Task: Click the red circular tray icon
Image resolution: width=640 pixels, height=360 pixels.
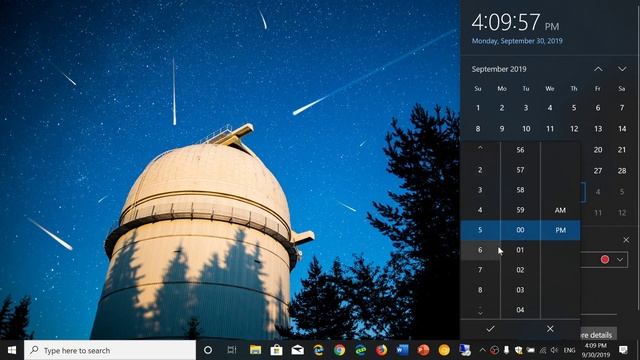Action: click(494, 350)
